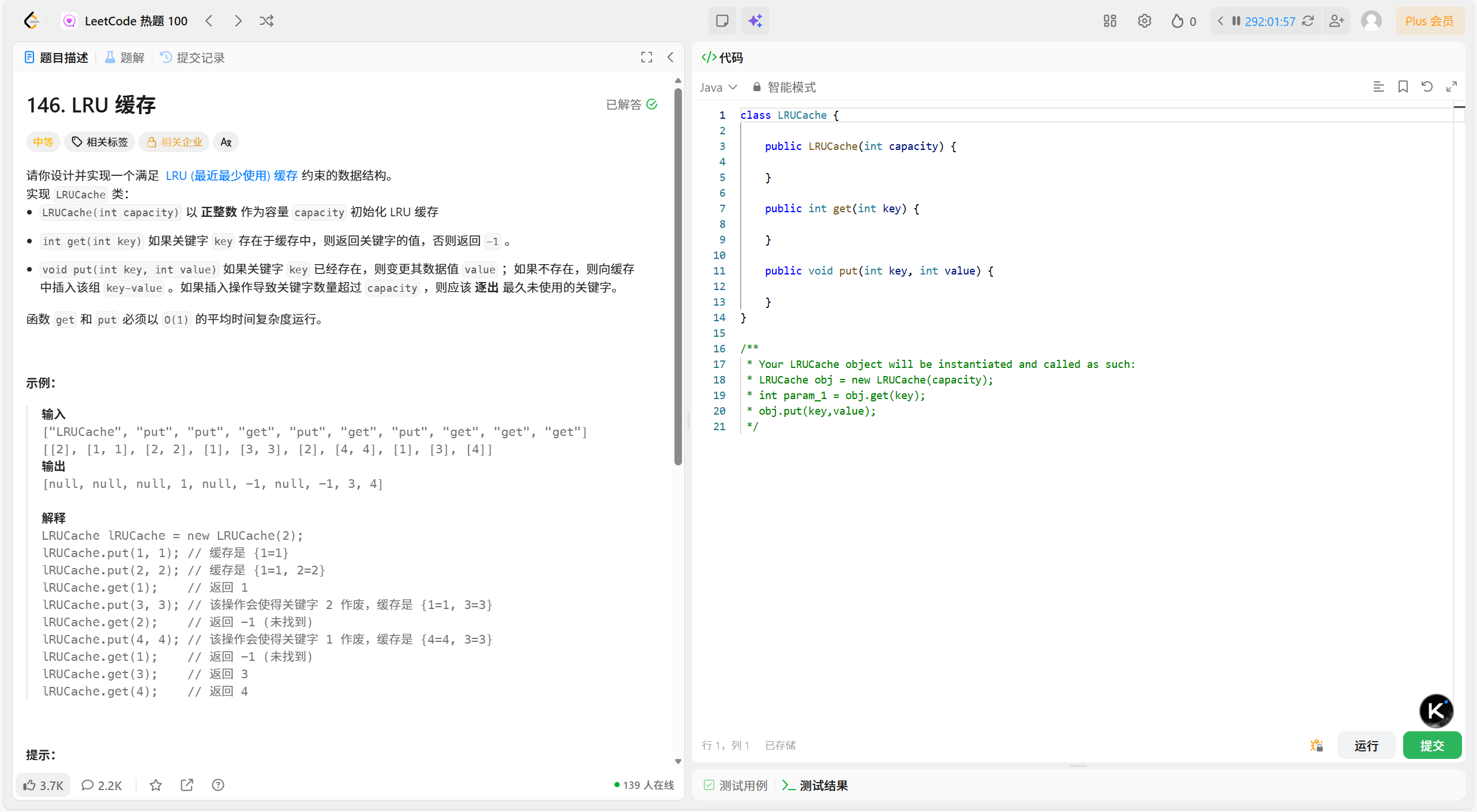Screen dimensions: 1477x812
Task: Shuffle to a random problem
Action: [x=267, y=21]
